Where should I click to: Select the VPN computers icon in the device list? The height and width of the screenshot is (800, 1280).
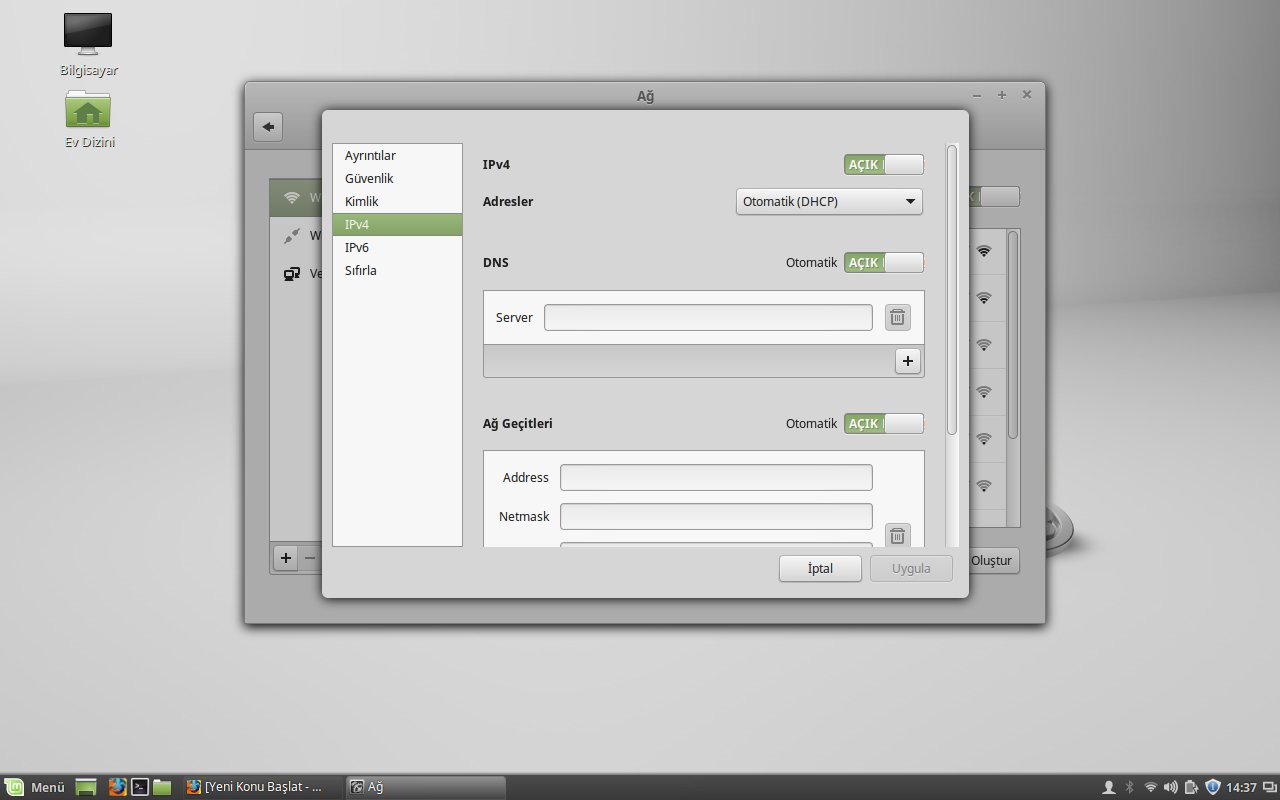tap(292, 273)
